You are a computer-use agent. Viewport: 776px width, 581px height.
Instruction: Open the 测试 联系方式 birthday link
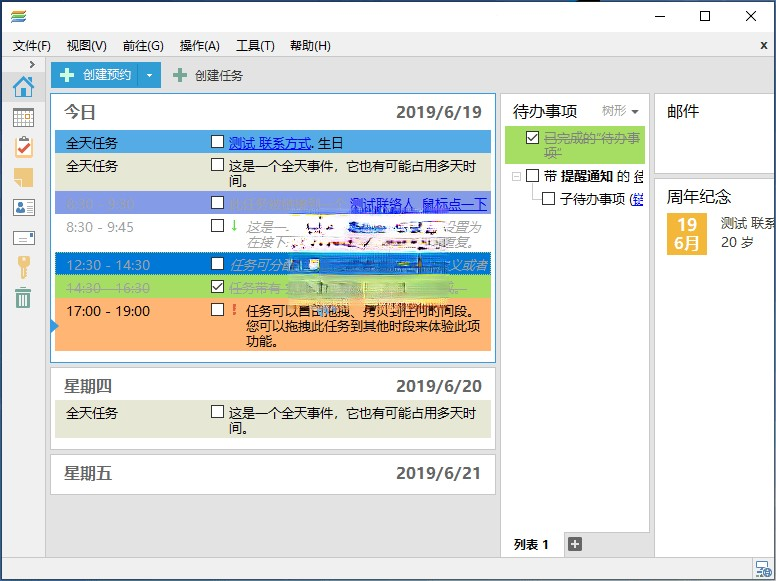click(270, 143)
